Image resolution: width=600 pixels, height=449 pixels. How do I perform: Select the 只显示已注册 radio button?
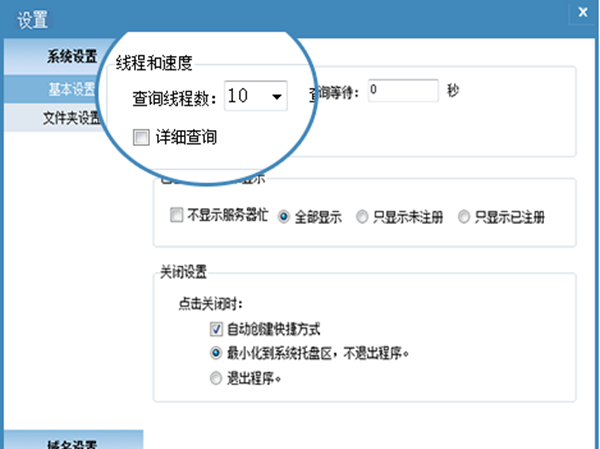463,217
